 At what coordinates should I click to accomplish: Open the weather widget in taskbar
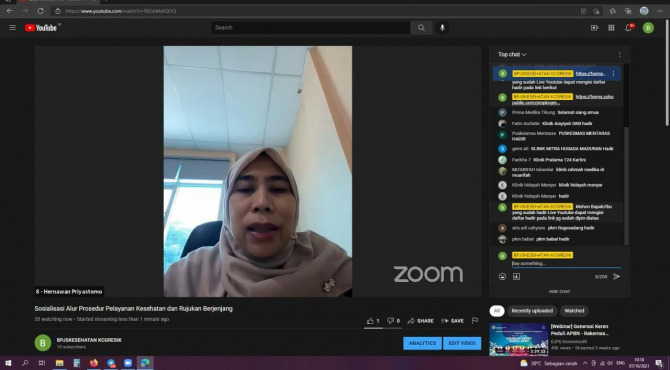coord(550,363)
